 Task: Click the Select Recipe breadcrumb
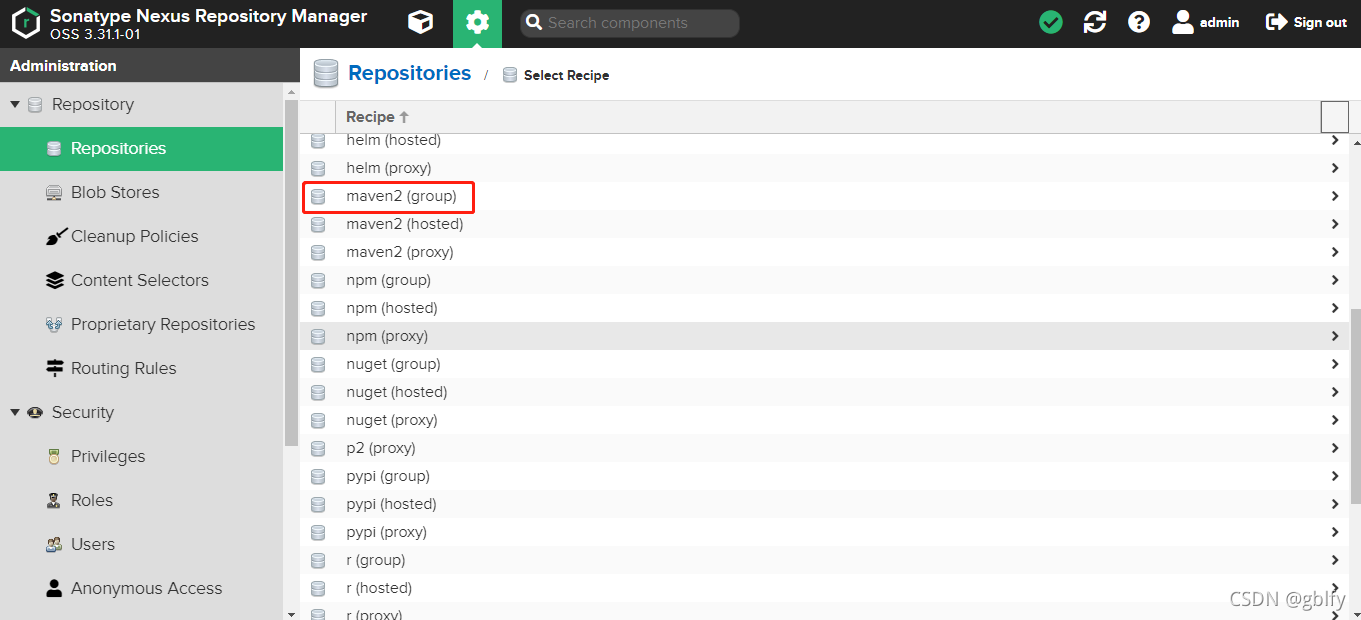566,75
